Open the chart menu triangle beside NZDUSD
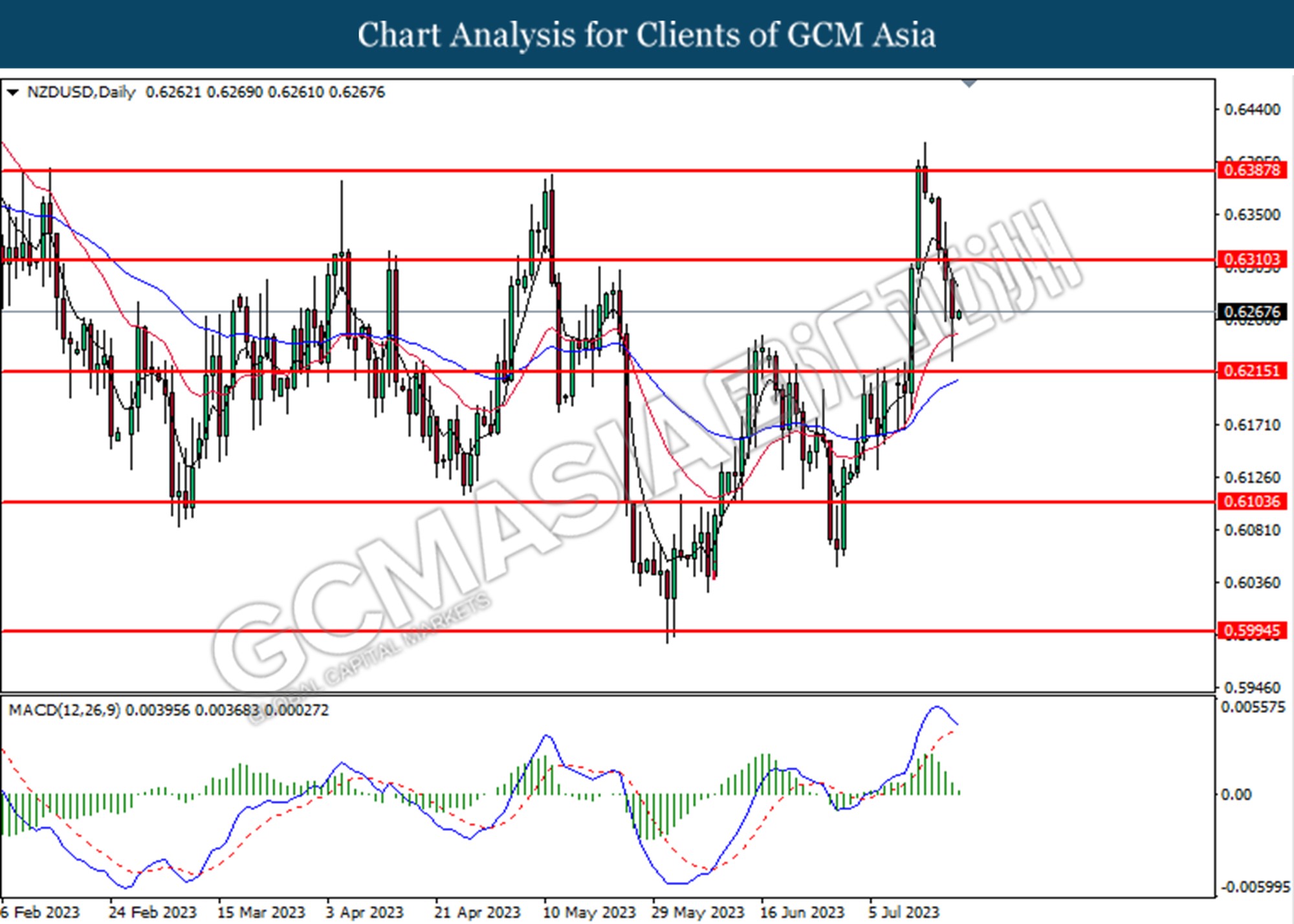Viewport: 1294px width, 924px height. click(12, 93)
